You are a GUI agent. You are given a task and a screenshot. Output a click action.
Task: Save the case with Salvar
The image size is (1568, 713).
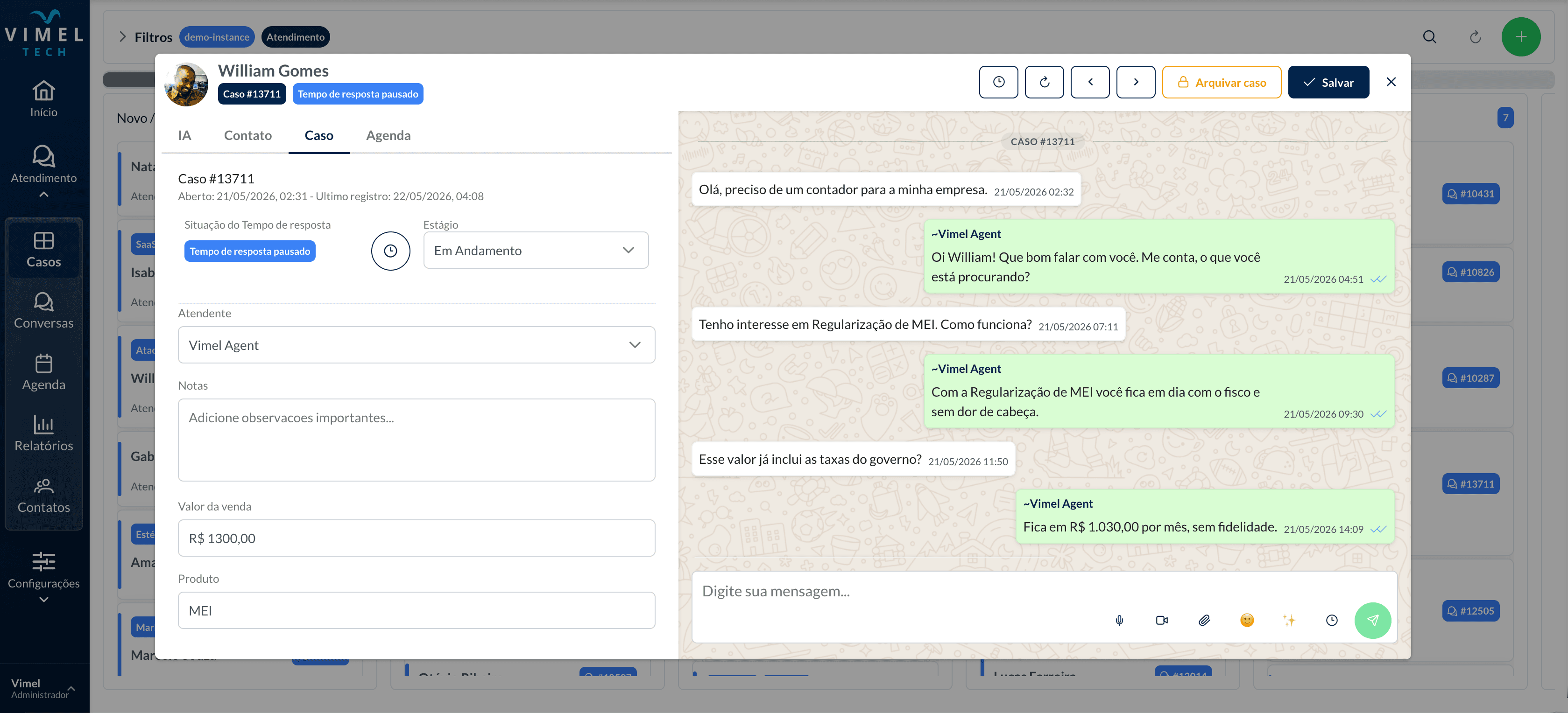coord(1328,82)
